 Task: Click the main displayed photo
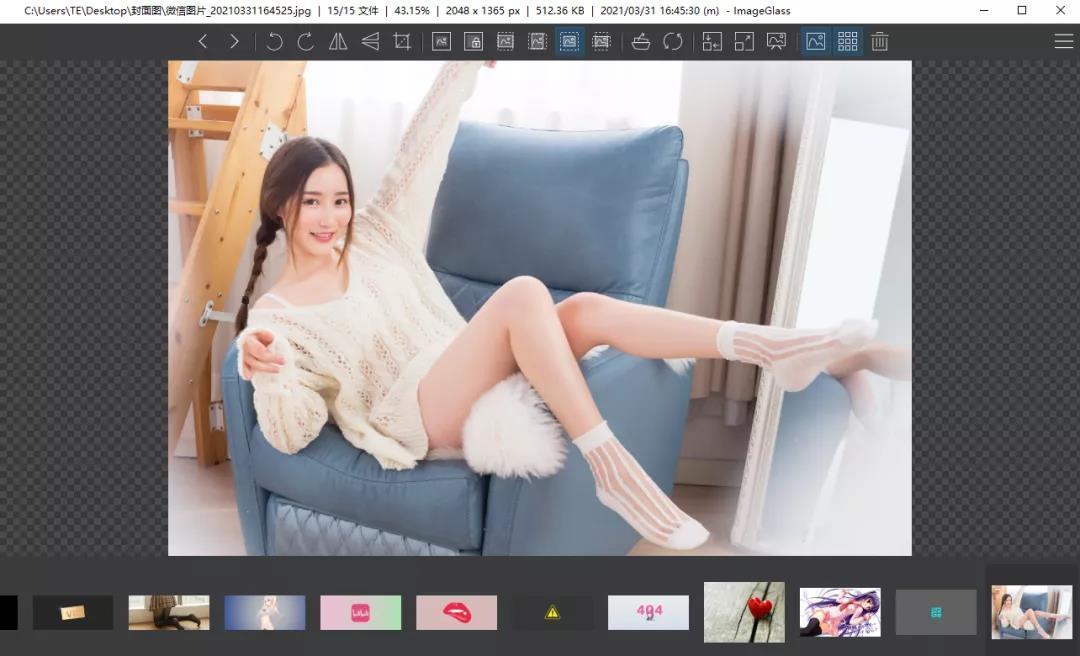click(540, 308)
